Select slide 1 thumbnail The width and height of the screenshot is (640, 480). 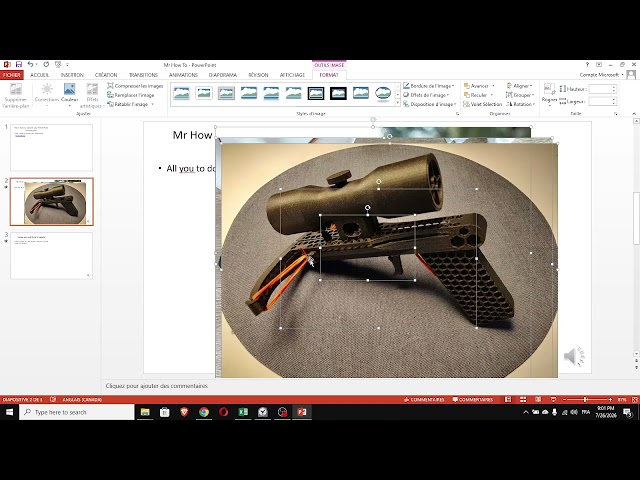[x=51, y=147]
